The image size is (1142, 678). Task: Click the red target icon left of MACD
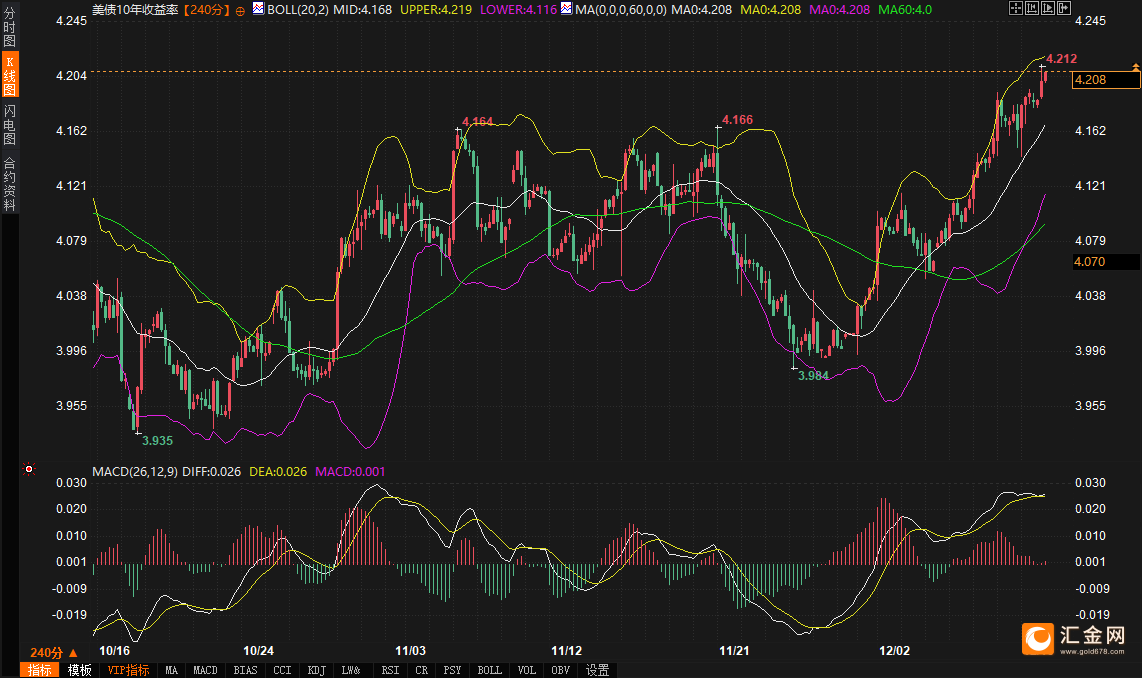(x=29, y=469)
